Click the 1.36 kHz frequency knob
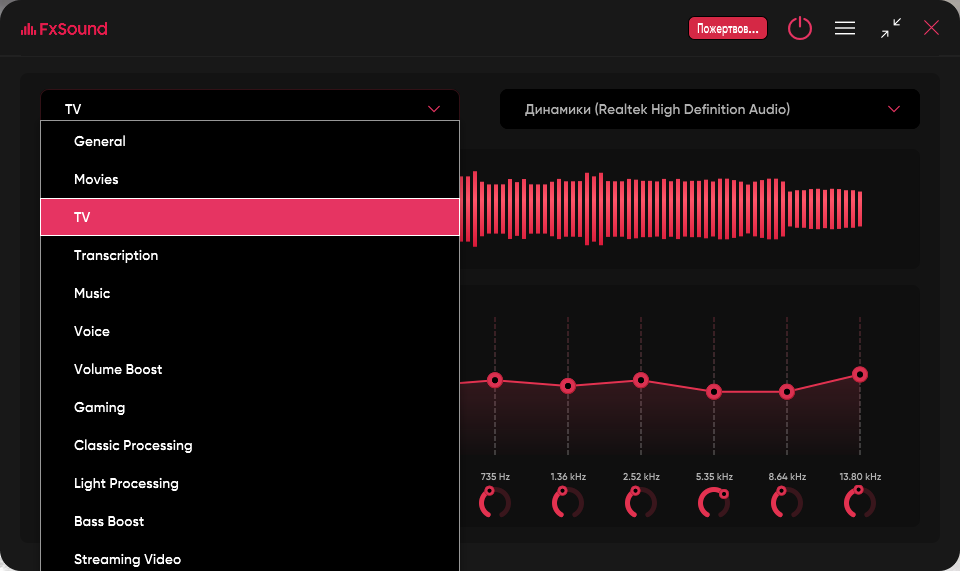This screenshot has width=960, height=571. [568, 502]
